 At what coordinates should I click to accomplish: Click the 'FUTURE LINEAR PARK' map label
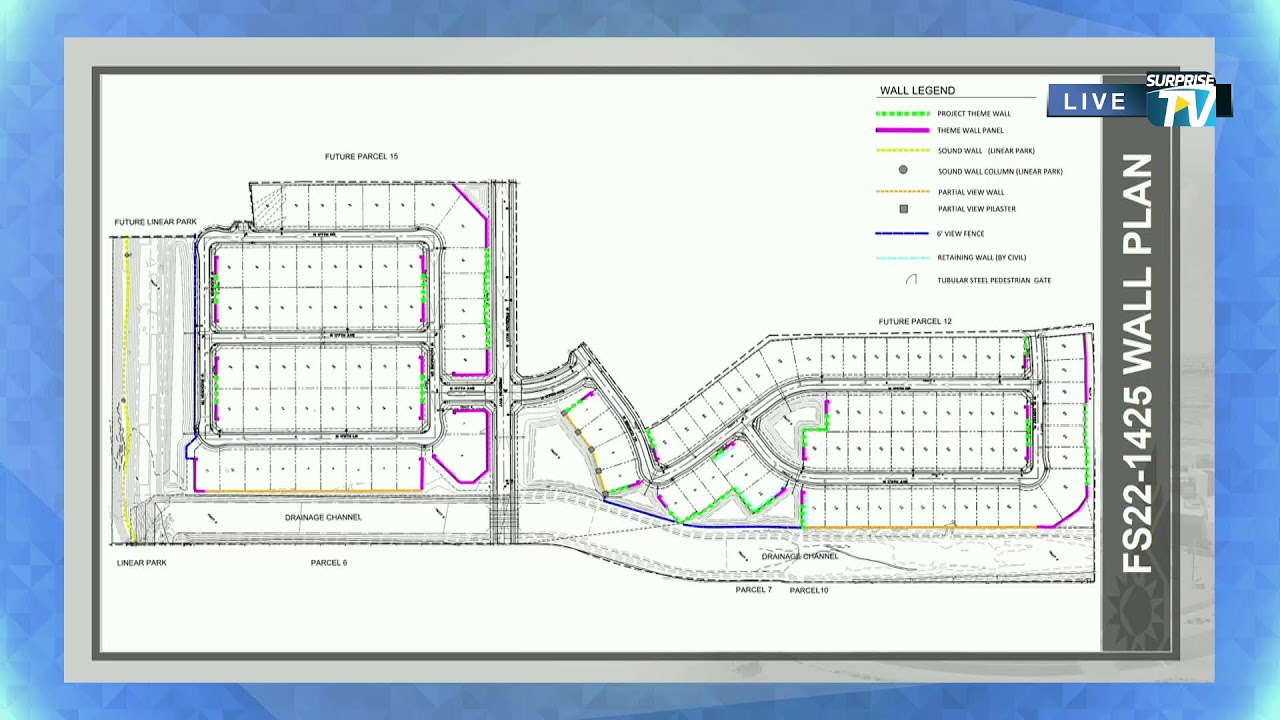tap(155, 222)
